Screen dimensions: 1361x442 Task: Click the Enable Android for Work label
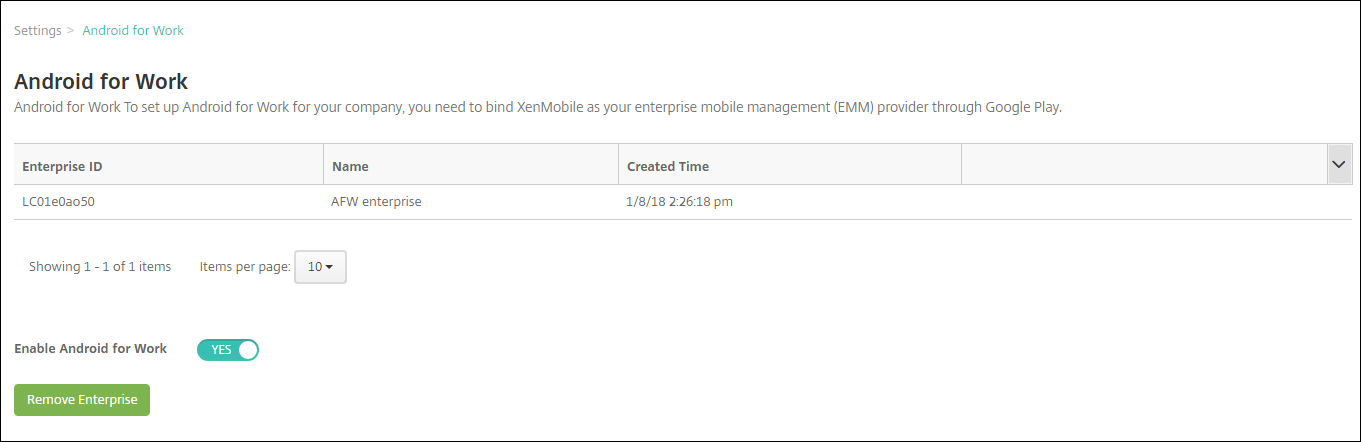tap(90, 349)
